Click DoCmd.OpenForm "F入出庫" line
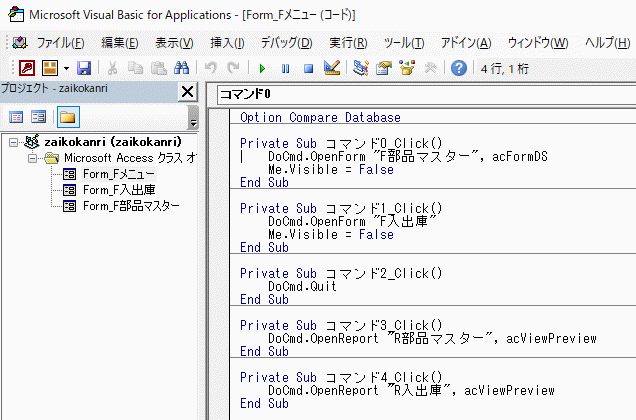 coord(352,221)
